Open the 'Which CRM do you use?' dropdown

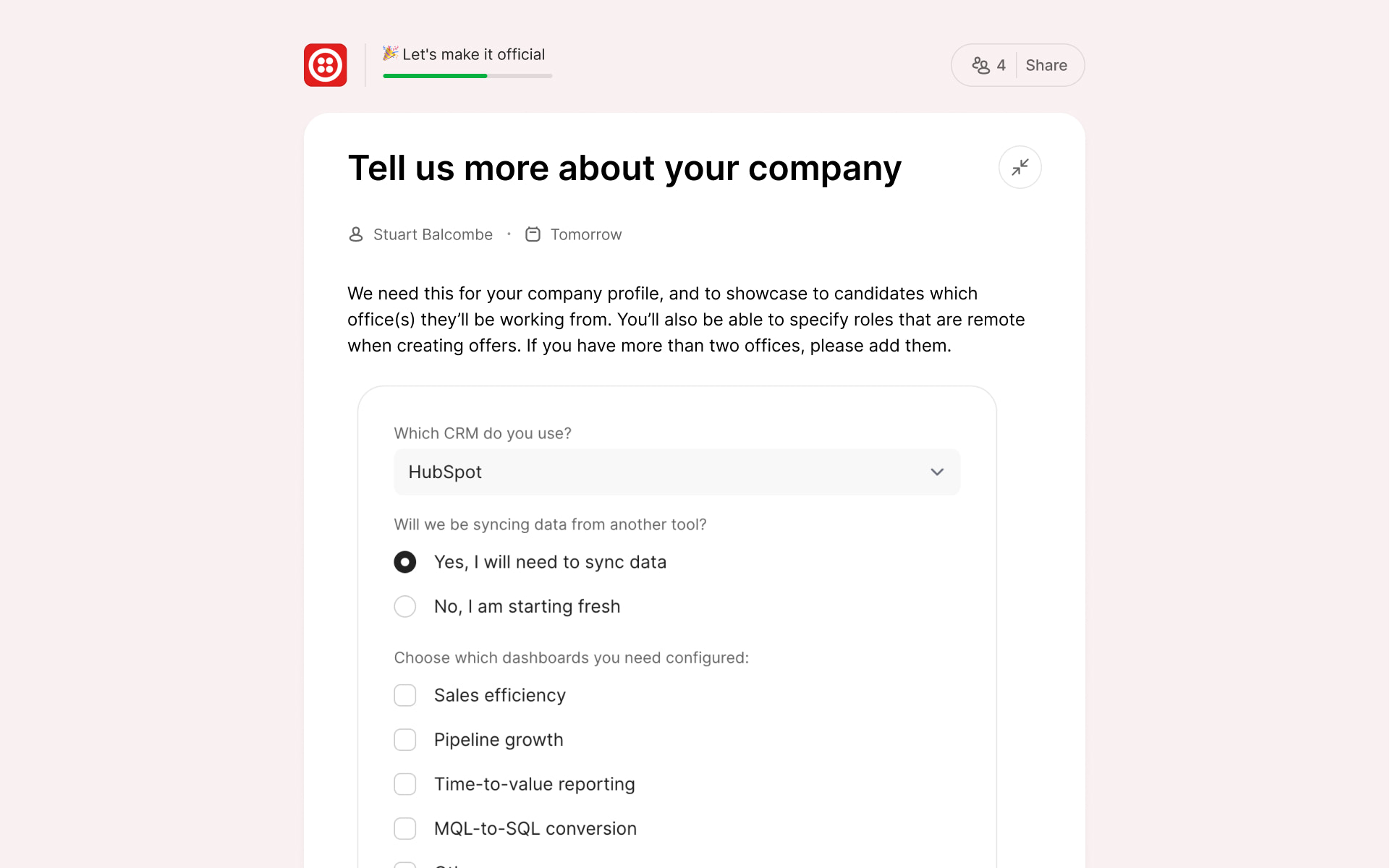676,472
